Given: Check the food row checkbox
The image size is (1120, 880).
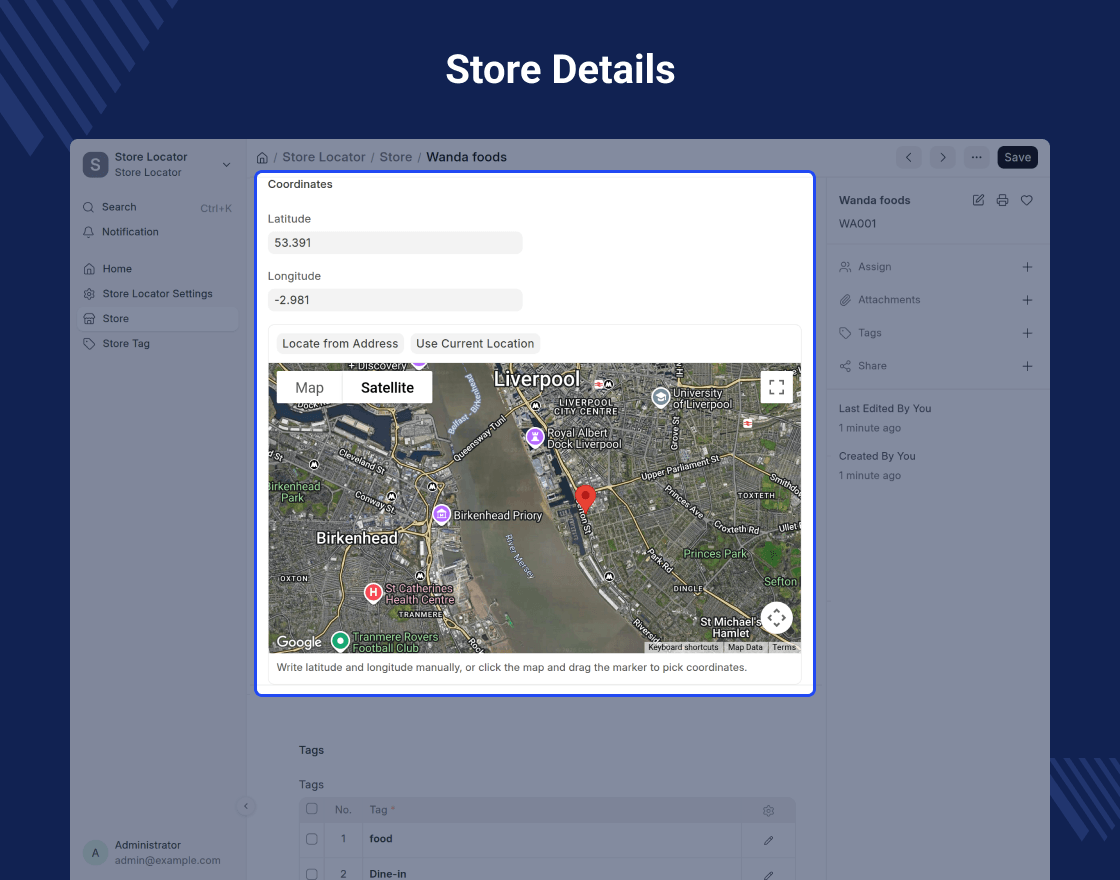Looking at the screenshot, I should [311, 839].
